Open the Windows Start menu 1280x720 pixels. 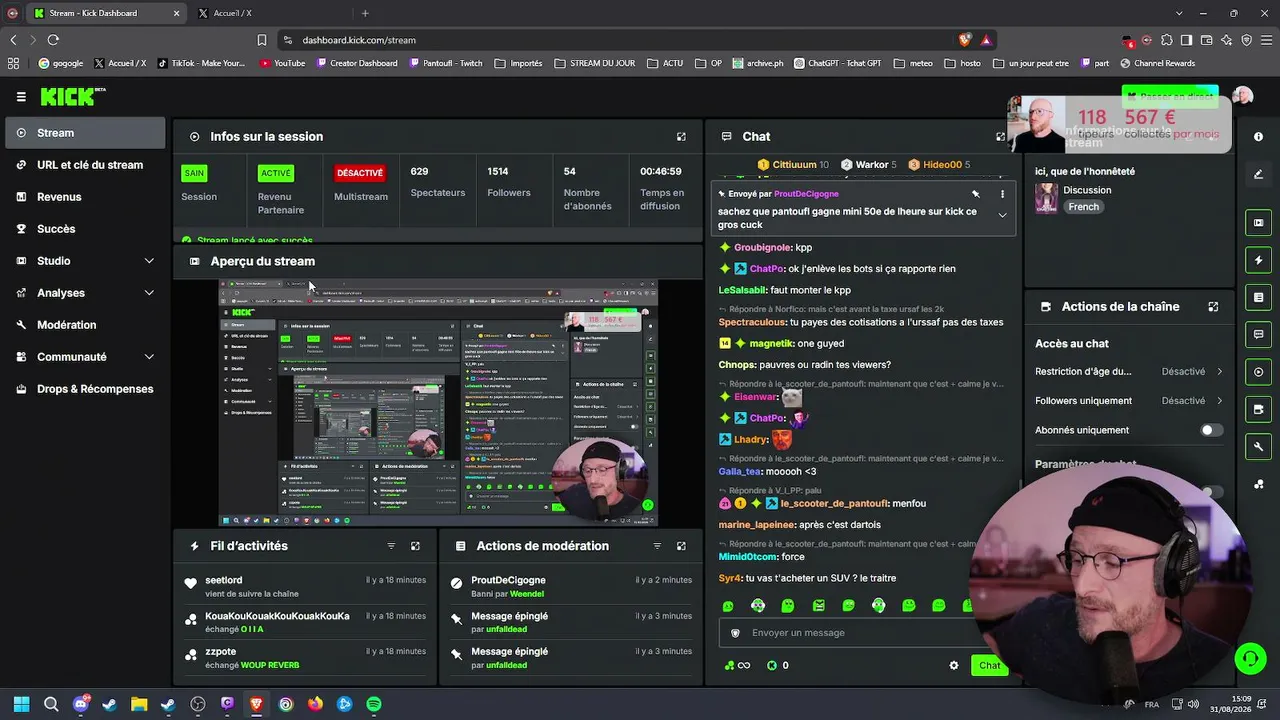pyautogui.click(x=21, y=704)
